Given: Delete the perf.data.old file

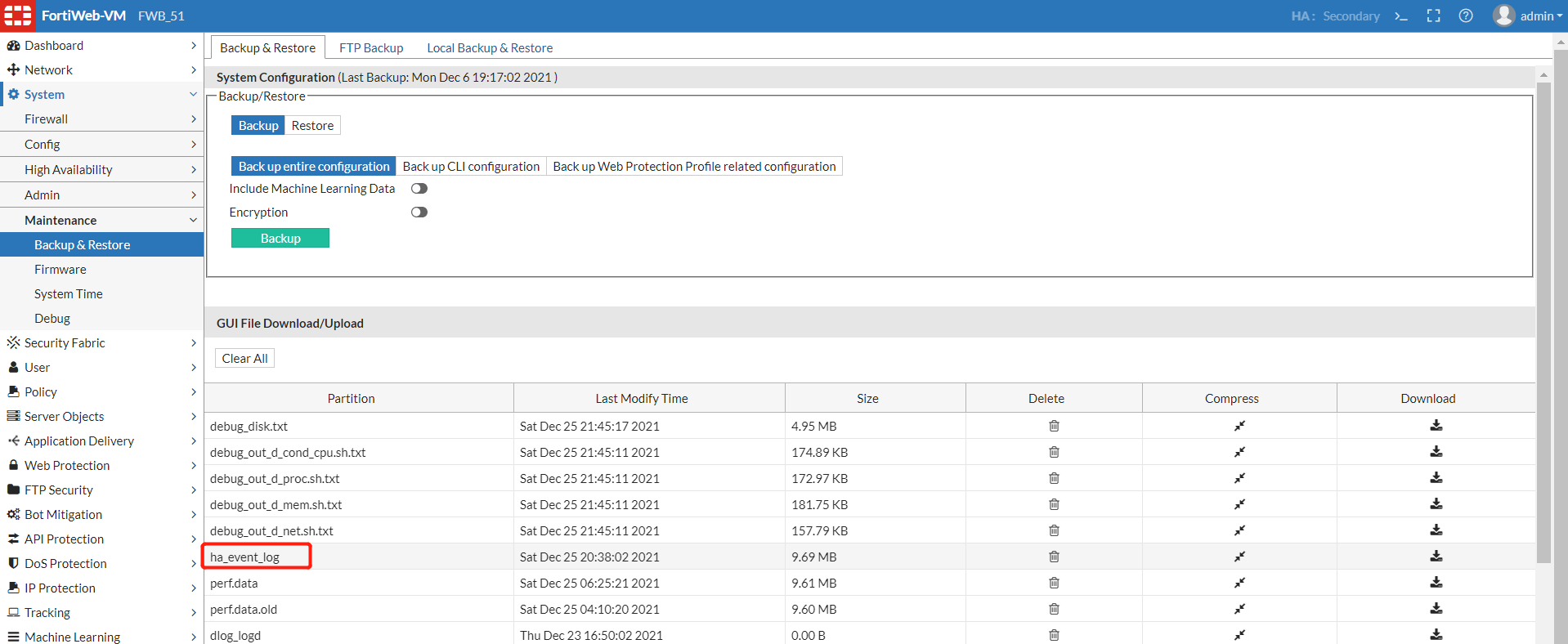Looking at the screenshot, I should tap(1054, 609).
